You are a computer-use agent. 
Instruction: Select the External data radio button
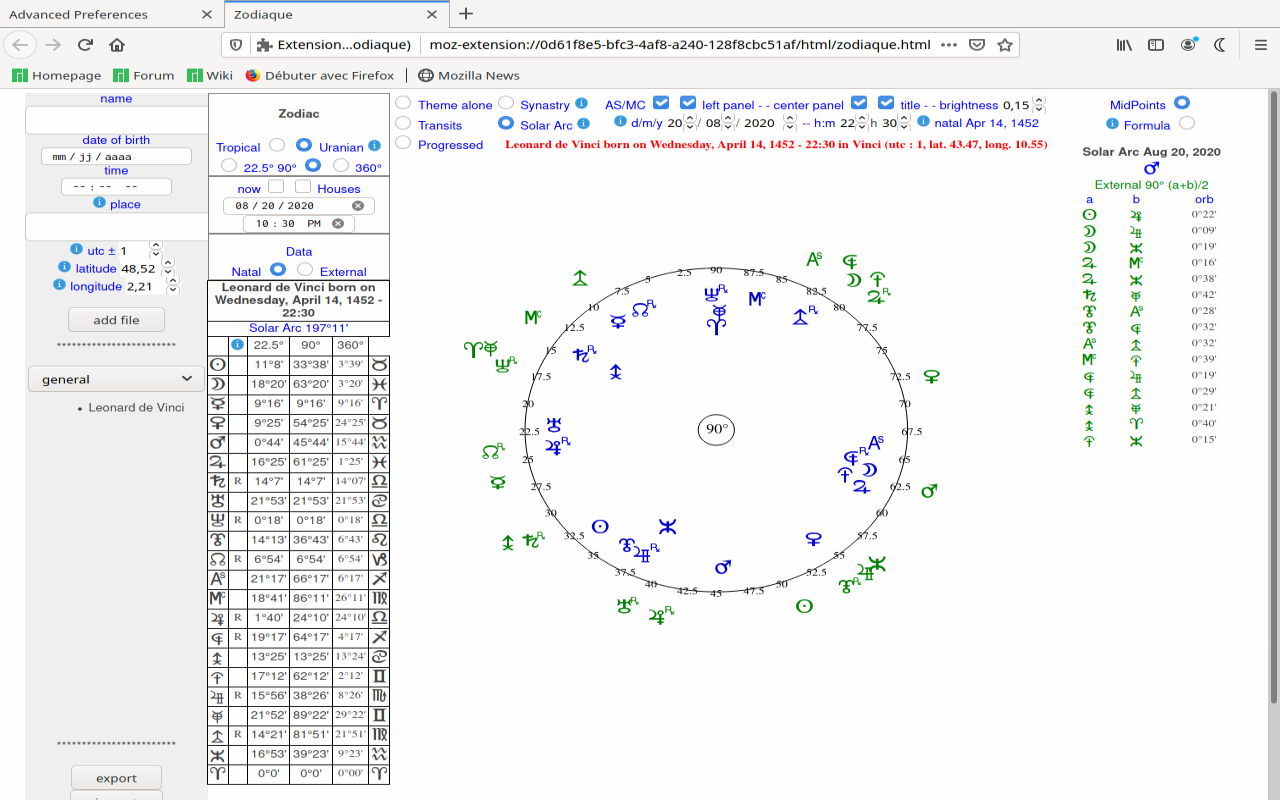pyautogui.click(x=305, y=269)
